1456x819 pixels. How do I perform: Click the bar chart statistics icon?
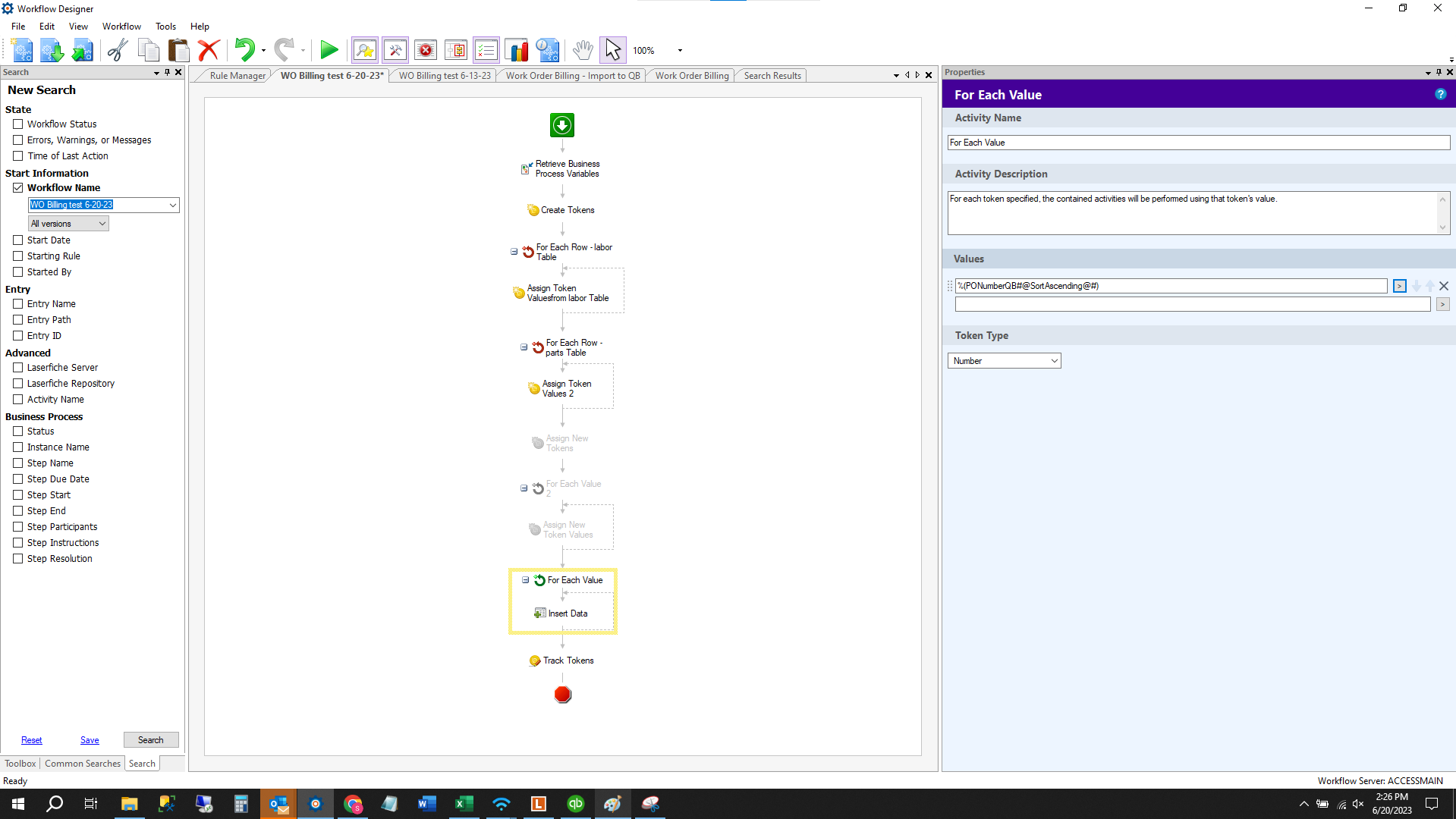click(x=517, y=51)
